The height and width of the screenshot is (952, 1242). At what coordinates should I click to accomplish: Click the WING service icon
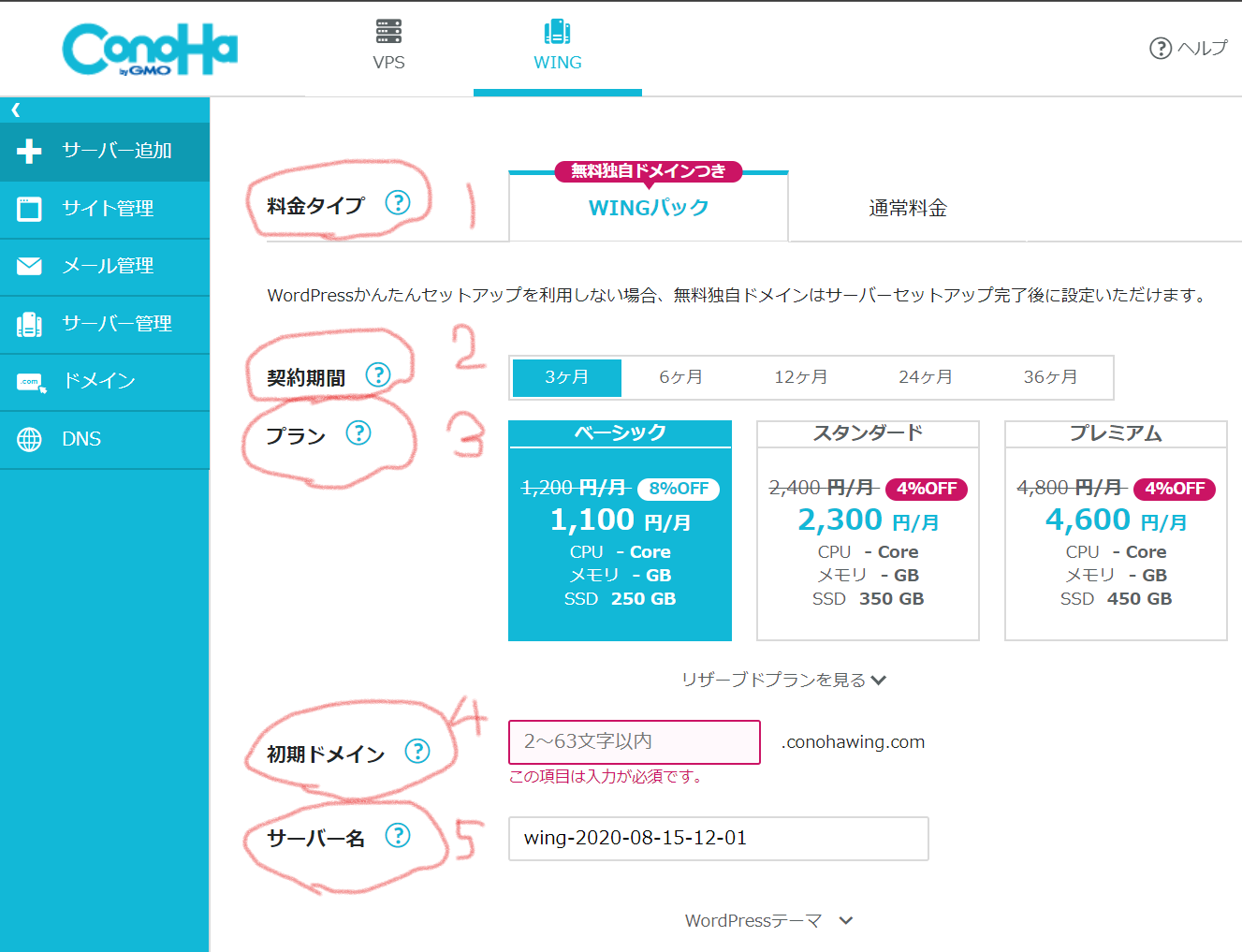(x=557, y=31)
